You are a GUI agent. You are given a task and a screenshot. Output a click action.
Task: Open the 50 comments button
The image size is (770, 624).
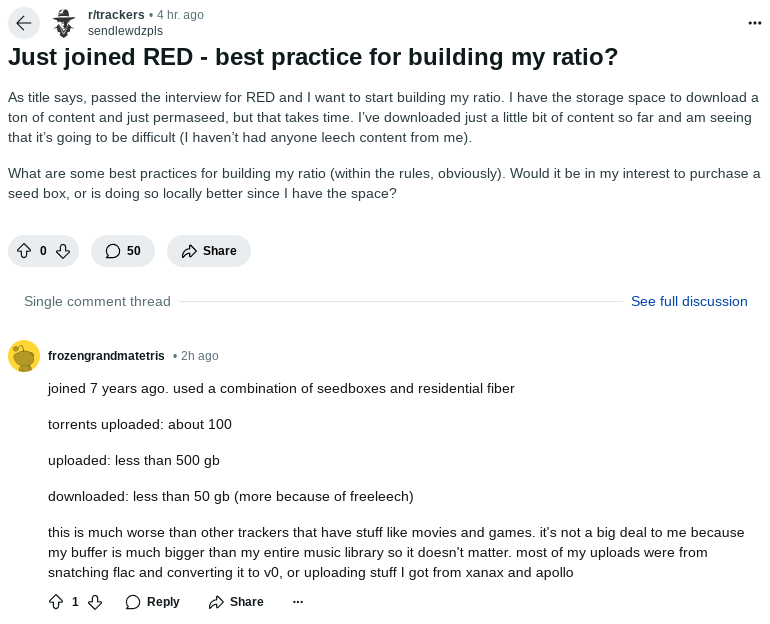pyautogui.click(x=123, y=251)
